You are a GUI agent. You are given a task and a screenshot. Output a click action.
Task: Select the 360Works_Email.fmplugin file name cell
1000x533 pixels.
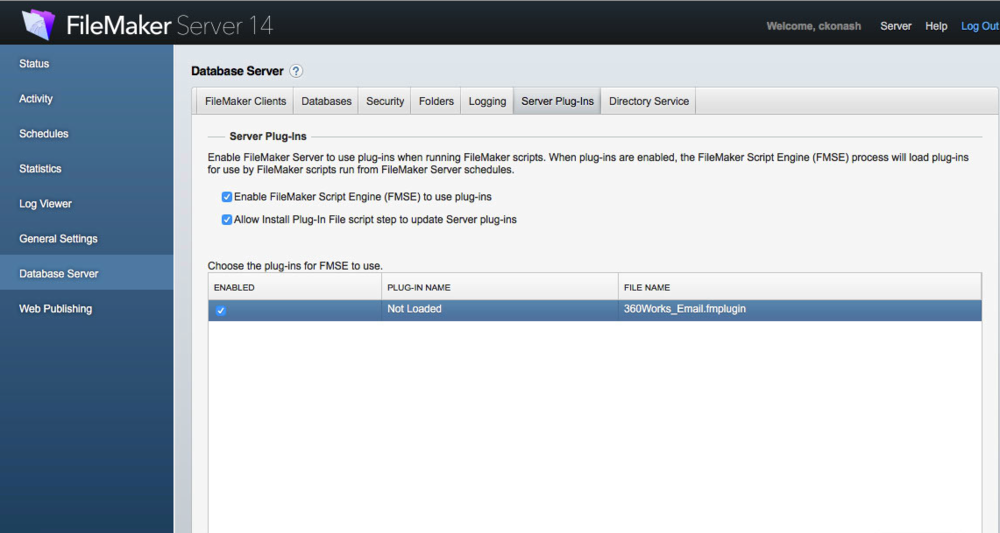click(x=800, y=310)
